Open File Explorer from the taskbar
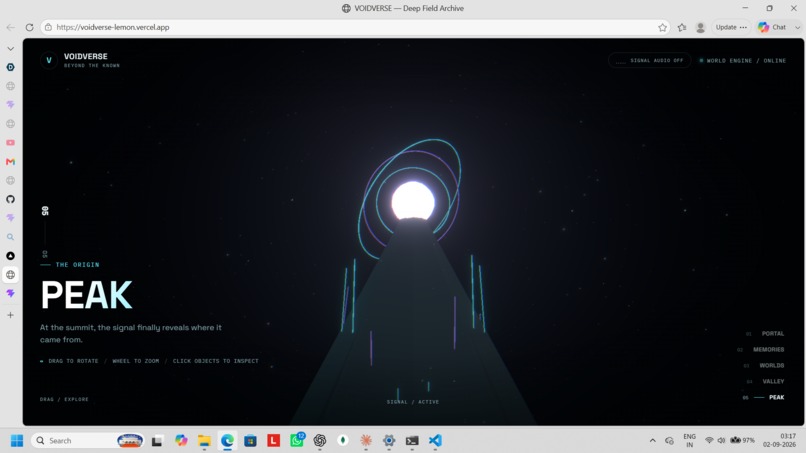Image resolution: width=806 pixels, height=453 pixels. [x=204, y=441]
